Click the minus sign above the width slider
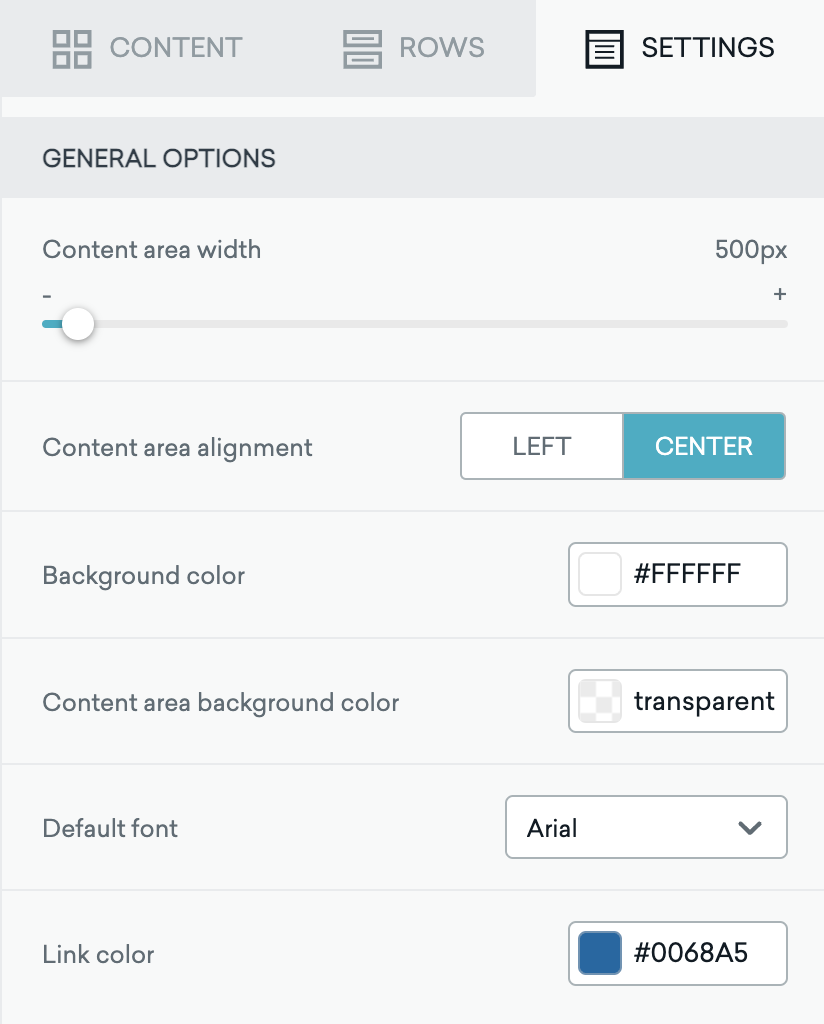This screenshot has height=1024, width=824. 46,296
